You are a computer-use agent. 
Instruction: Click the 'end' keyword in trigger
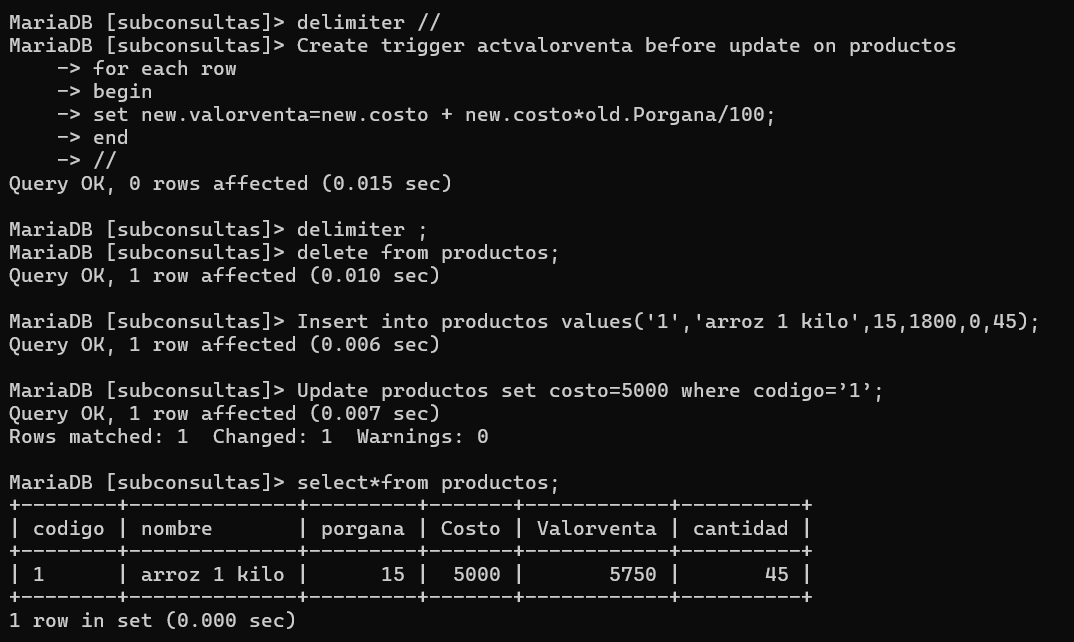[110, 138]
